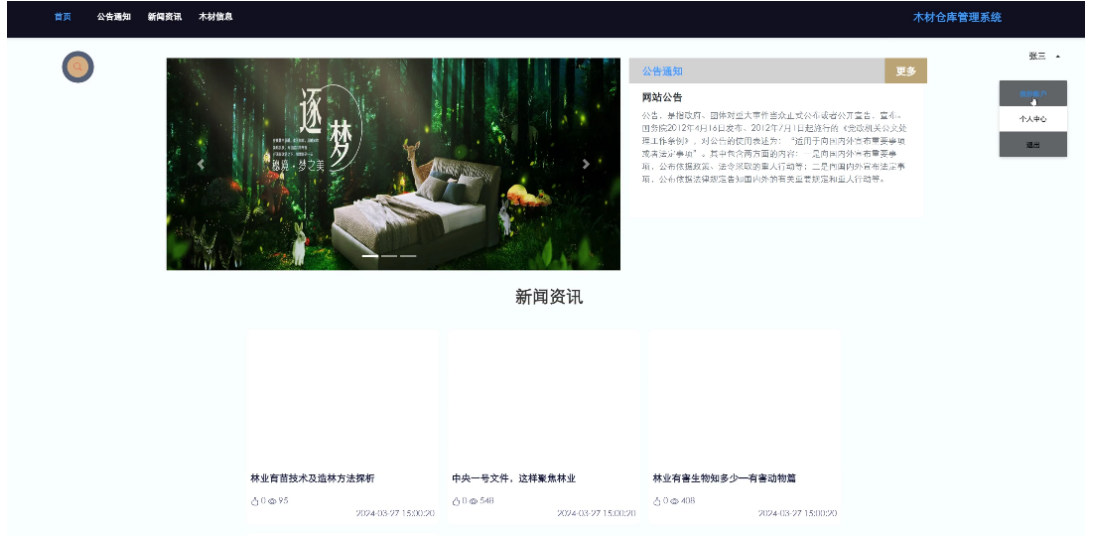Click view count 95 on first news card
The height and width of the screenshot is (545, 1109).
pos(283,501)
